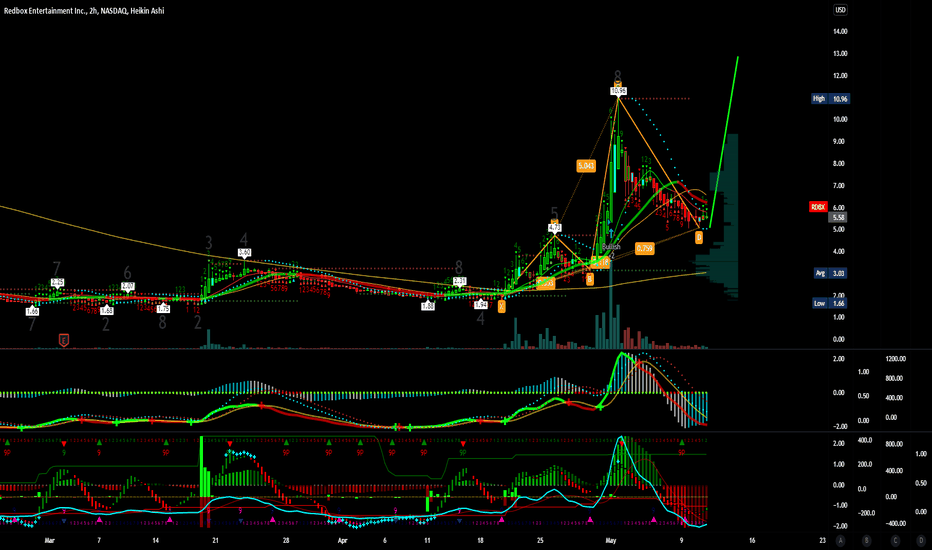Click the red earnings E marker

tap(64, 340)
